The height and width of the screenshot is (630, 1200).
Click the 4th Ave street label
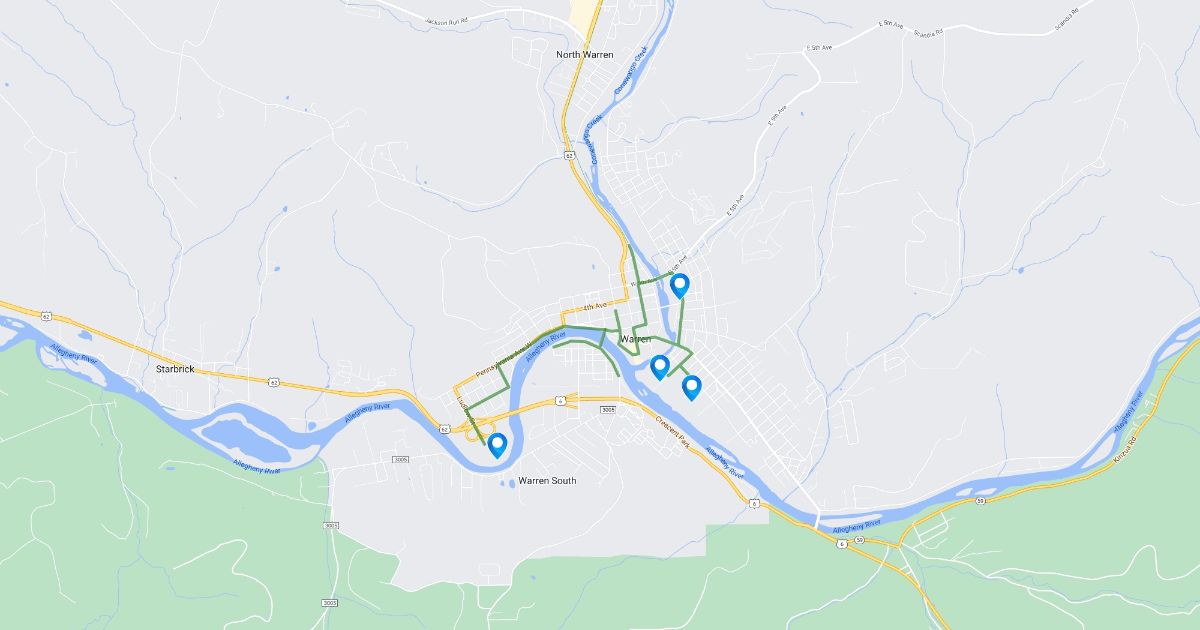point(596,304)
